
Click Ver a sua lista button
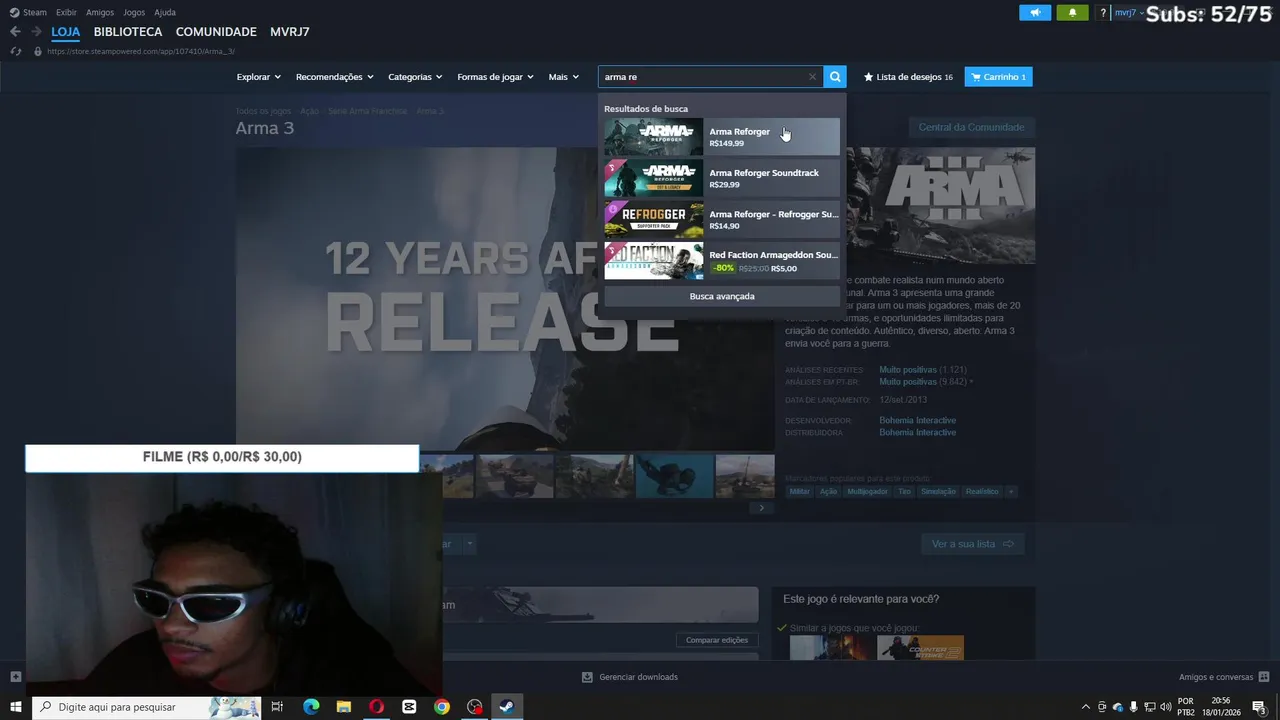973,544
